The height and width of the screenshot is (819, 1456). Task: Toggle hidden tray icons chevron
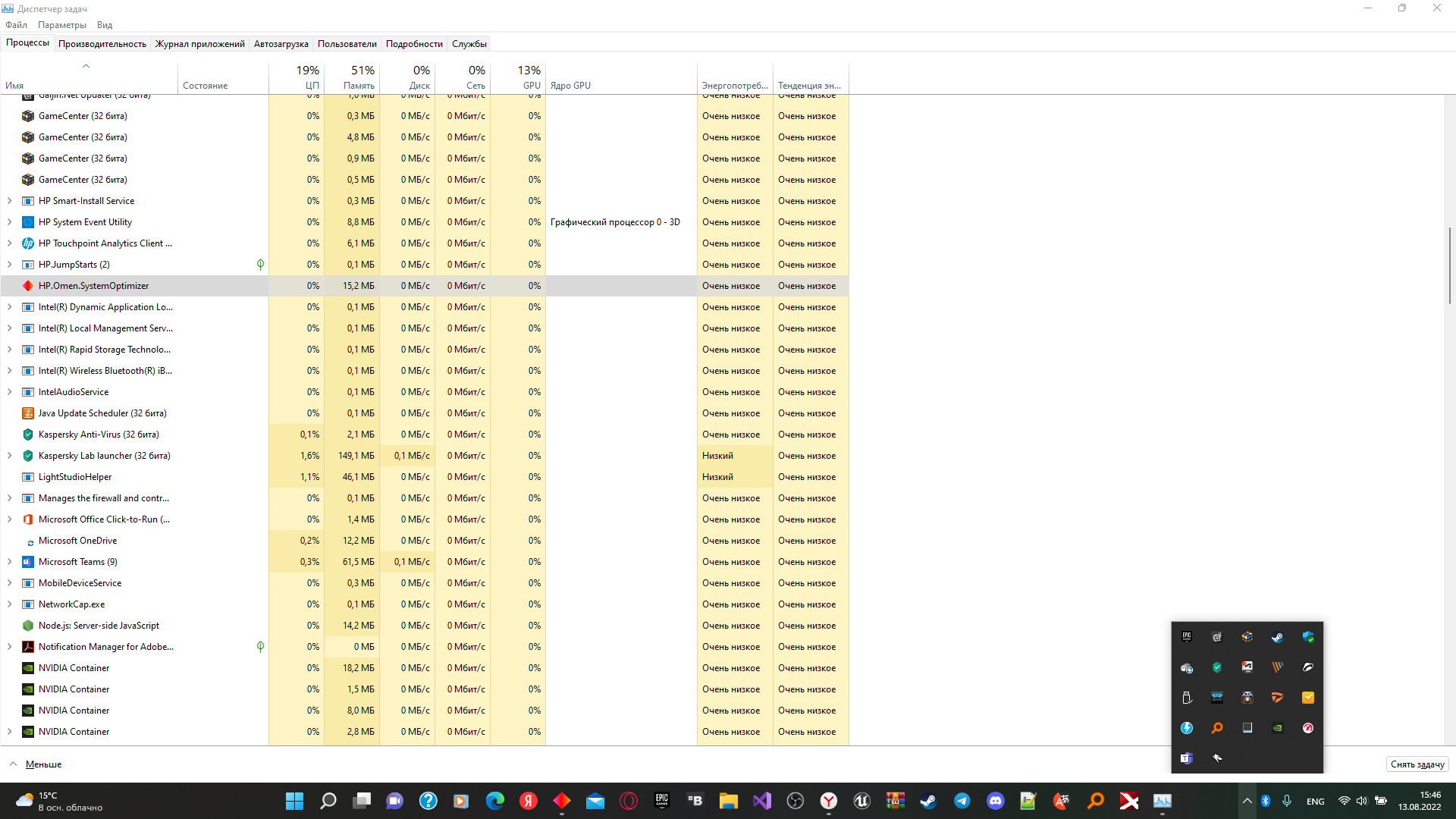(1247, 801)
